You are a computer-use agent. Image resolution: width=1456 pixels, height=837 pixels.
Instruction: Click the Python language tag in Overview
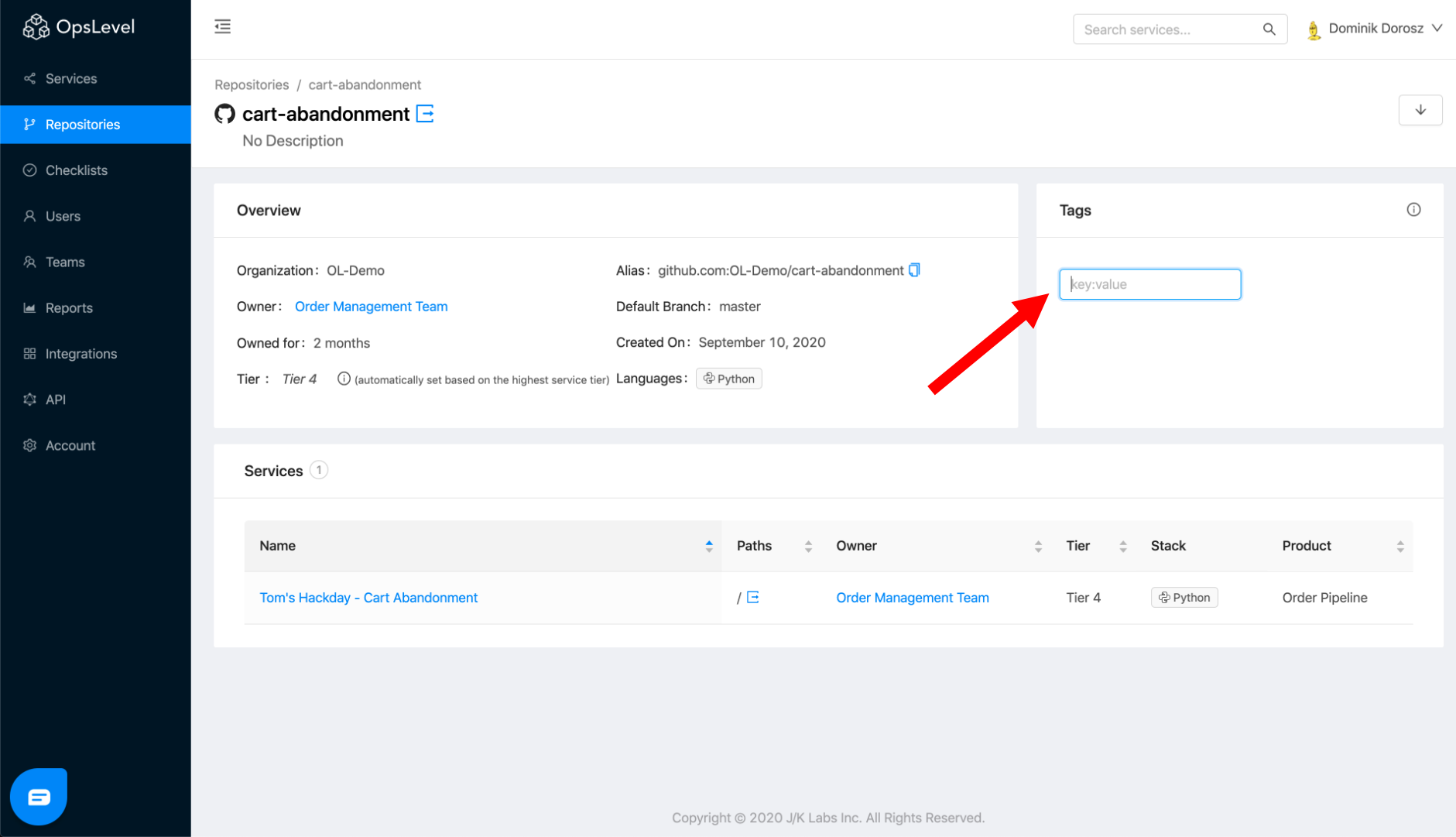(728, 379)
